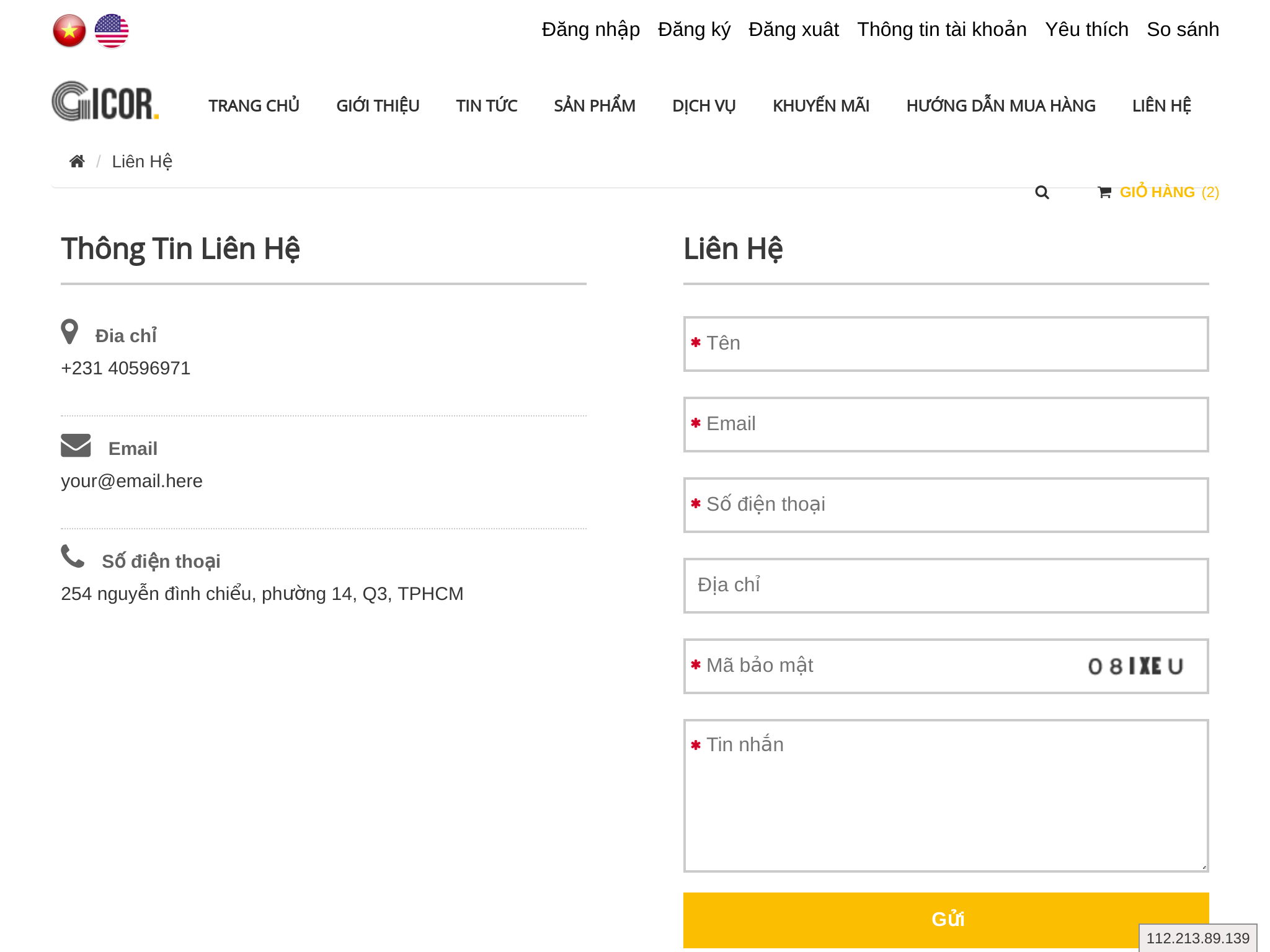The height and width of the screenshot is (952, 1270).
Task: Click the phone number +231 40596971
Action: pos(125,368)
